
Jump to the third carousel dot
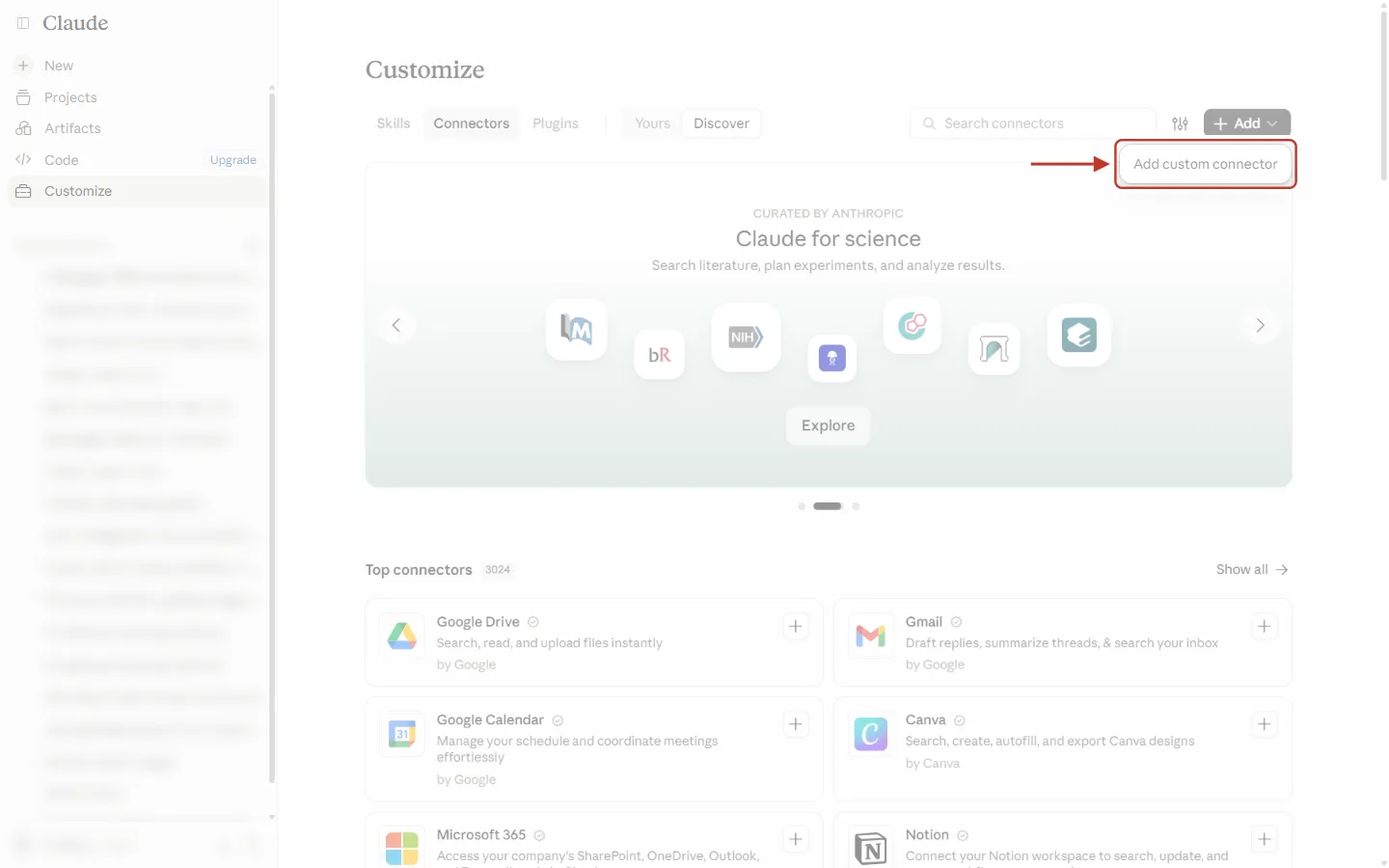[856, 506]
